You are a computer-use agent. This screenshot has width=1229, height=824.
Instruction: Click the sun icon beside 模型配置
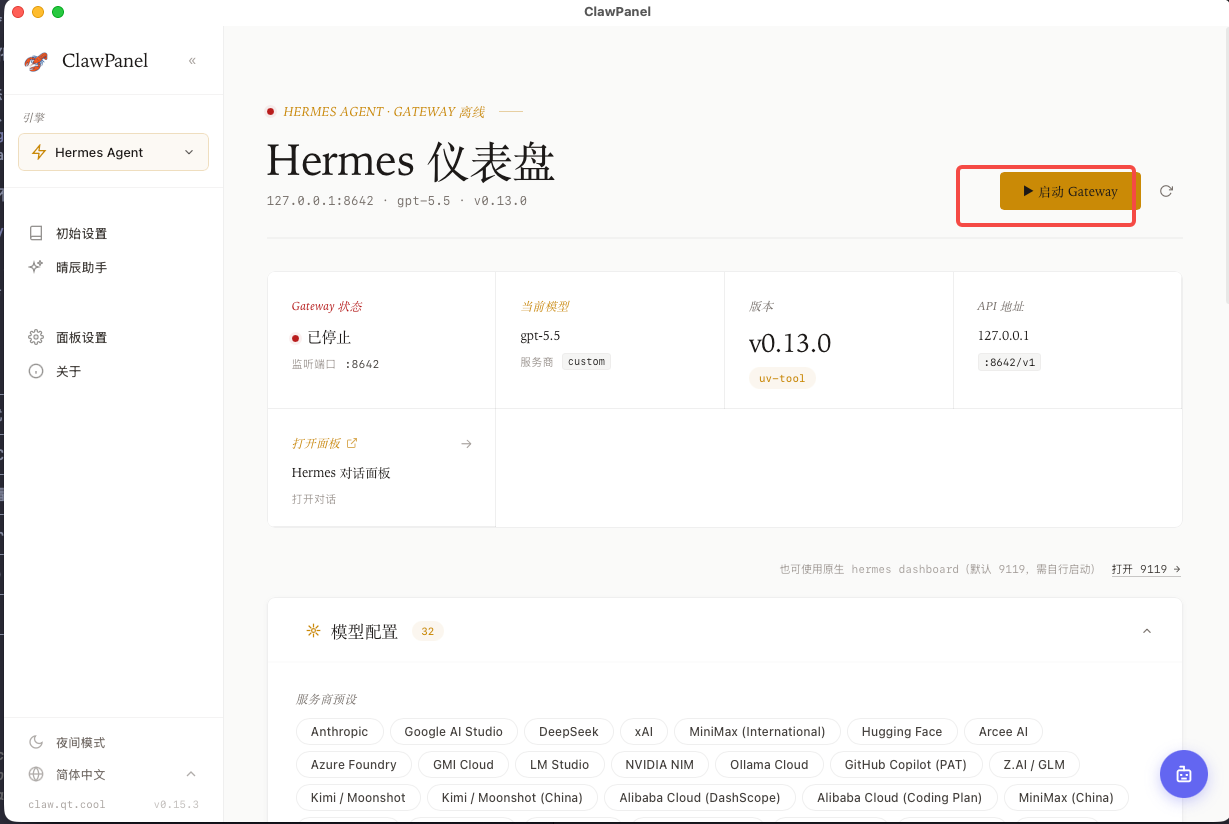coord(313,631)
